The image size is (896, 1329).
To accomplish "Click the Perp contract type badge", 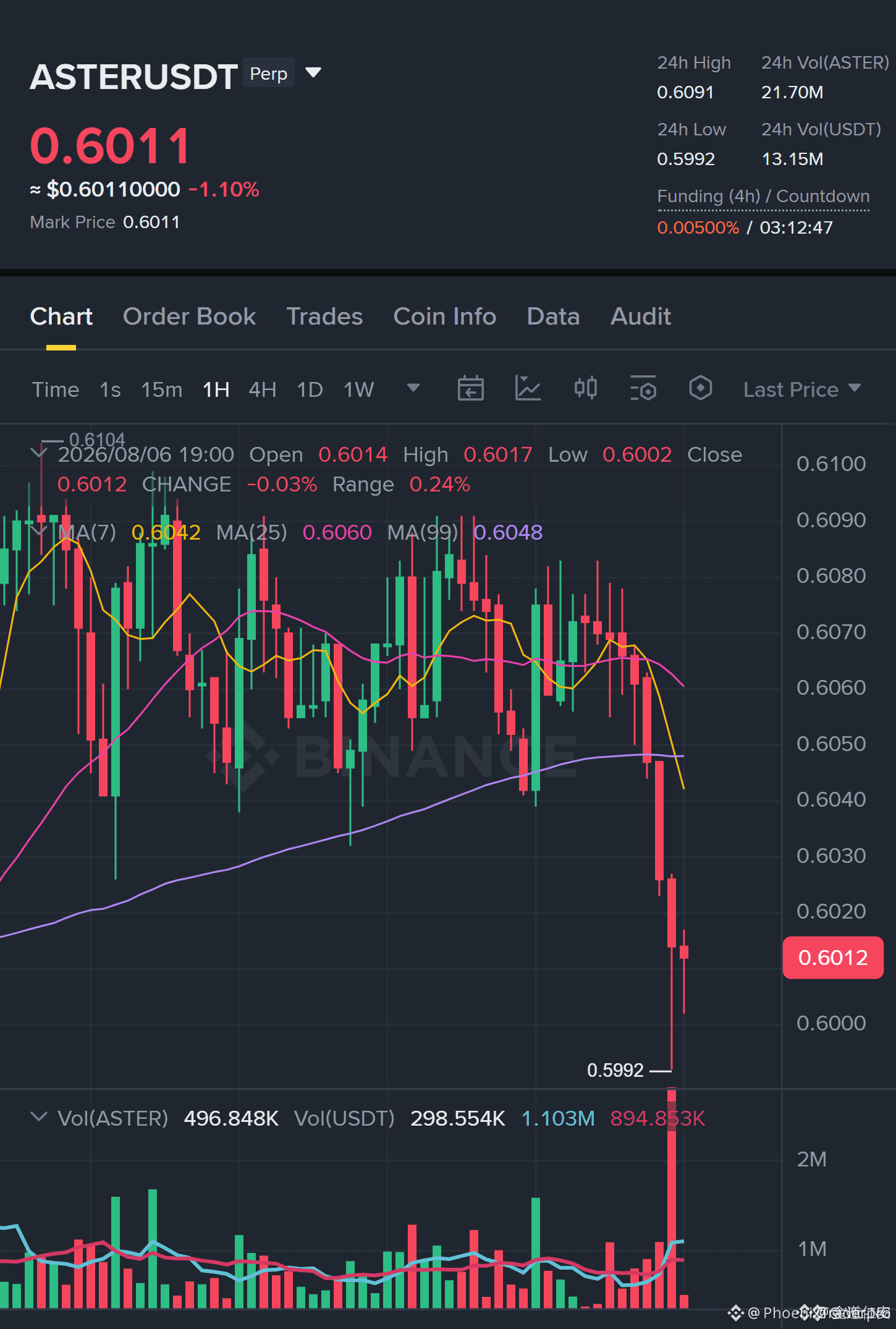I will 269,74.
